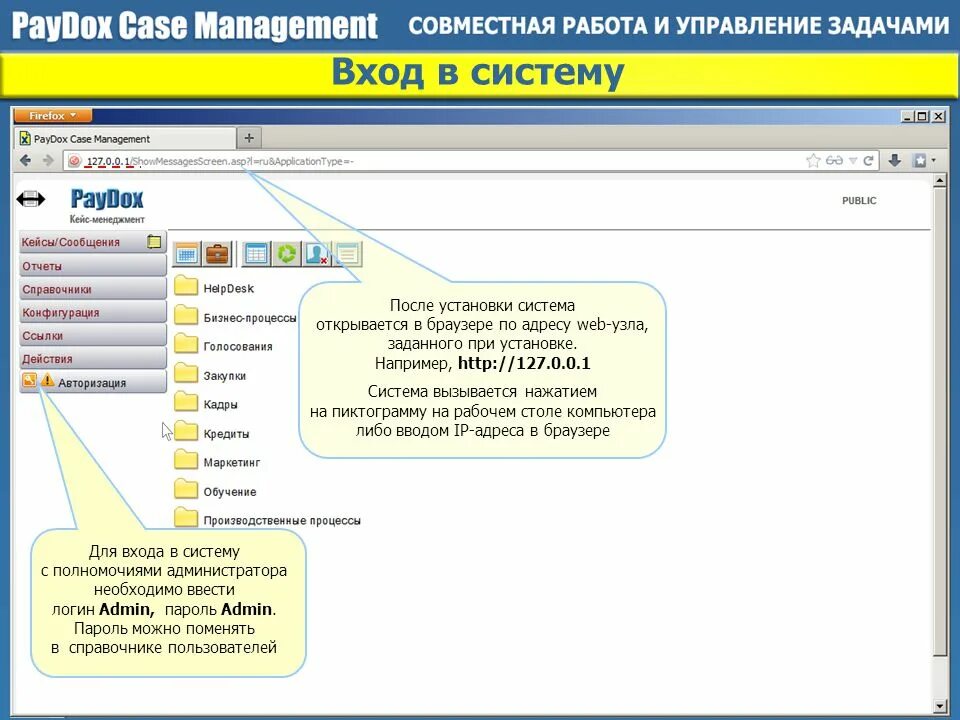Image resolution: width=960 pixels, height=720 pixels.
Task: Bookmark this page with the star icon
Action: point(813,160)
